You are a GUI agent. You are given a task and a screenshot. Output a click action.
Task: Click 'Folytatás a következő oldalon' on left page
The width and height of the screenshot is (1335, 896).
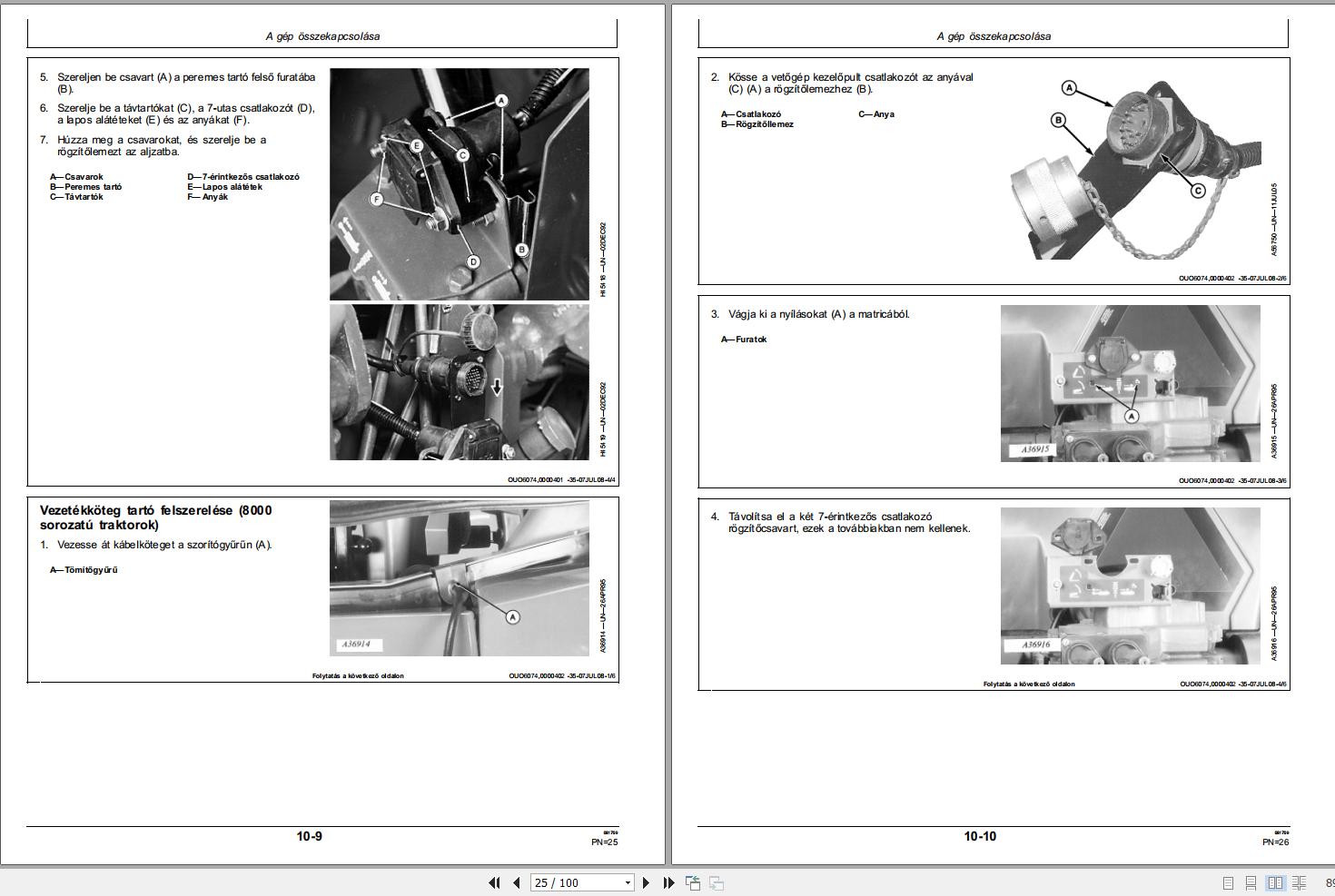(358, 676)
